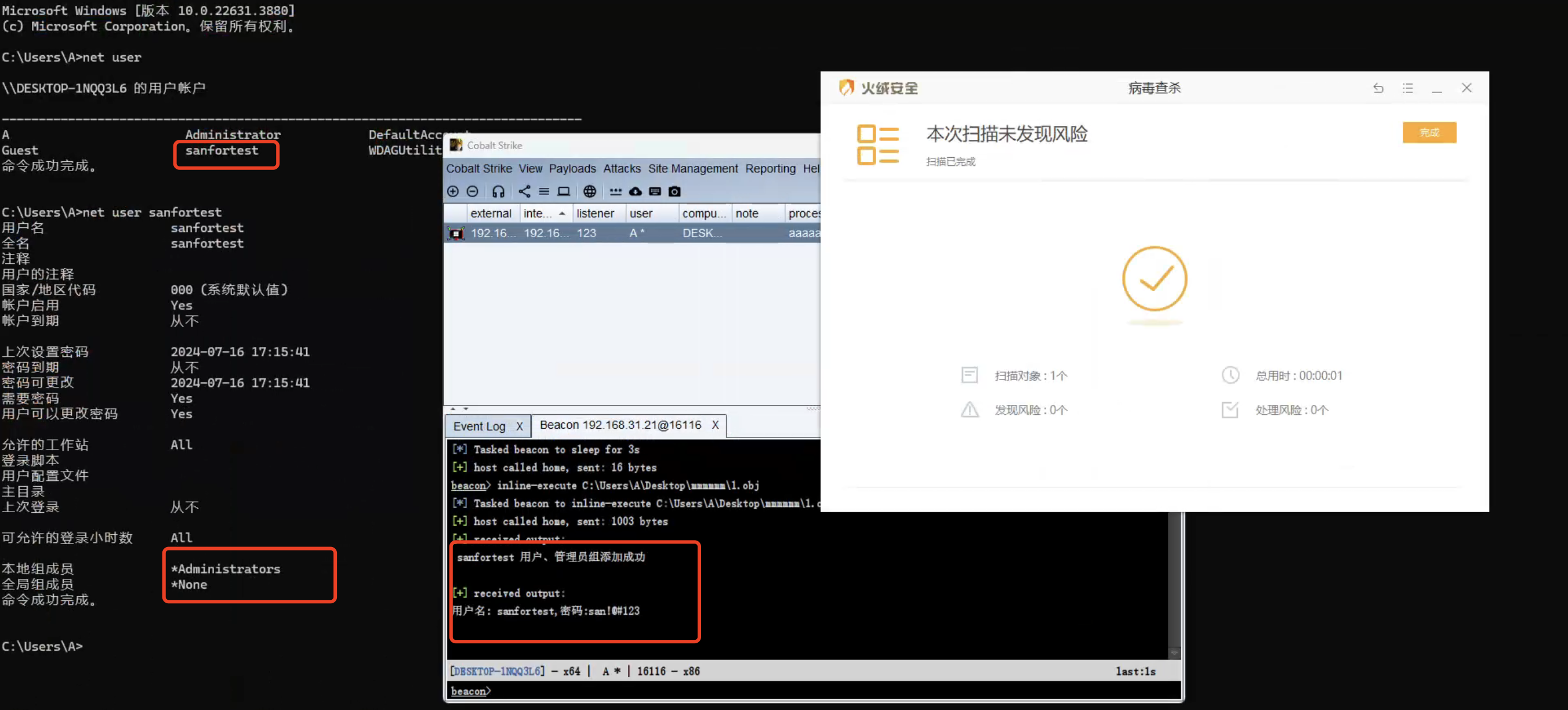The image size is (1568, 710).
Task: Click the Huorong back arrow icon
Action: 1378,88
